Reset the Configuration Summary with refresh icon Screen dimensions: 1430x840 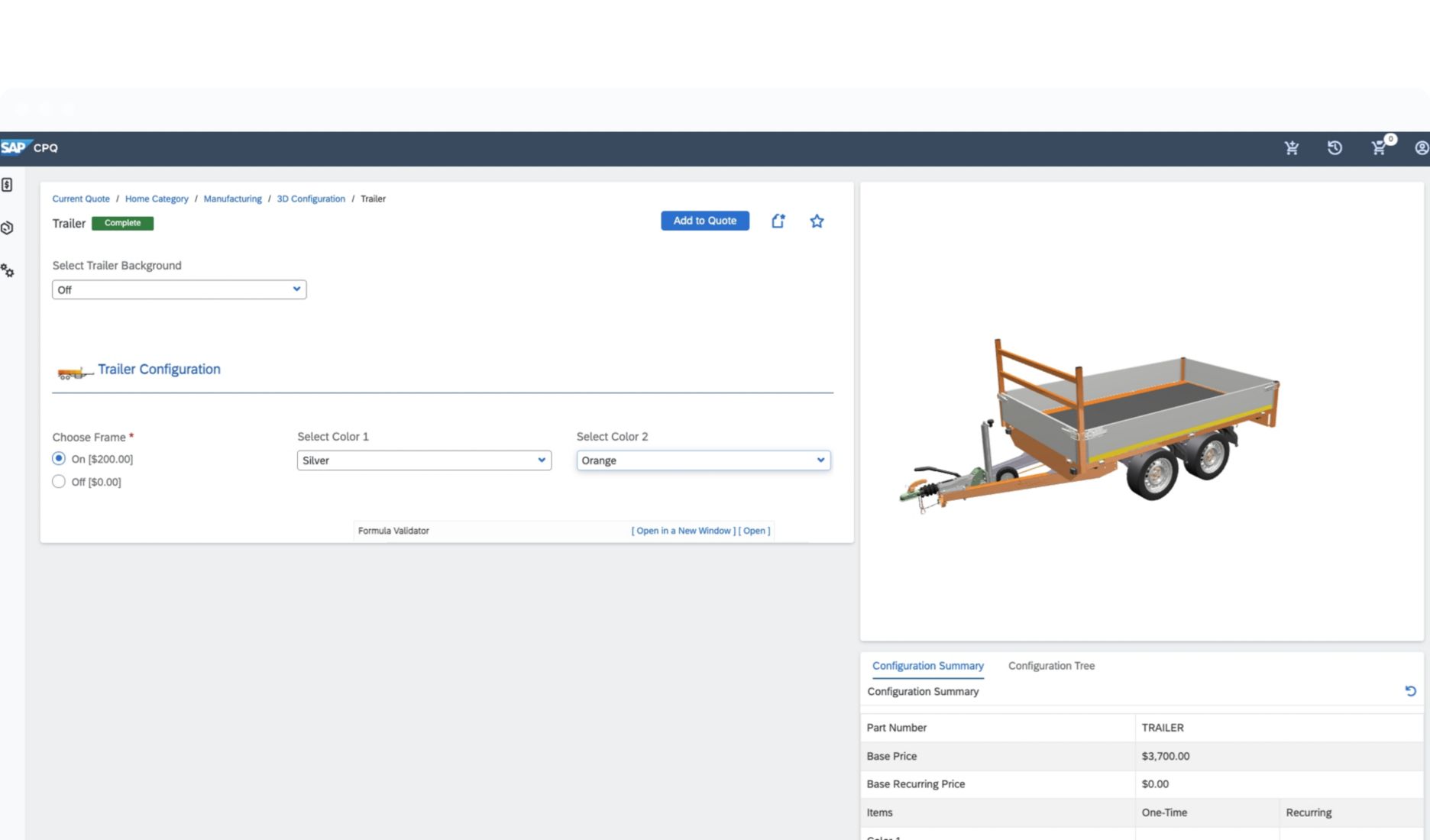1410,691
